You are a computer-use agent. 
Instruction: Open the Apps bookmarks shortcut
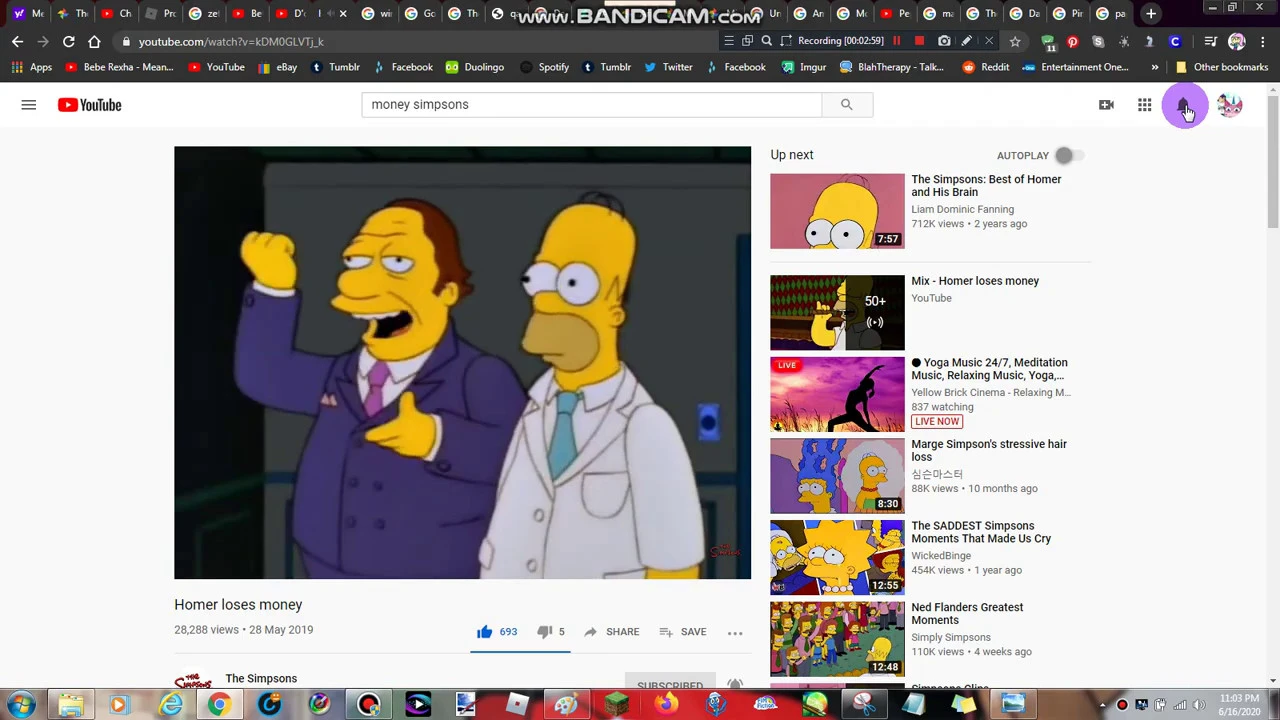click(x=31, y=67)
